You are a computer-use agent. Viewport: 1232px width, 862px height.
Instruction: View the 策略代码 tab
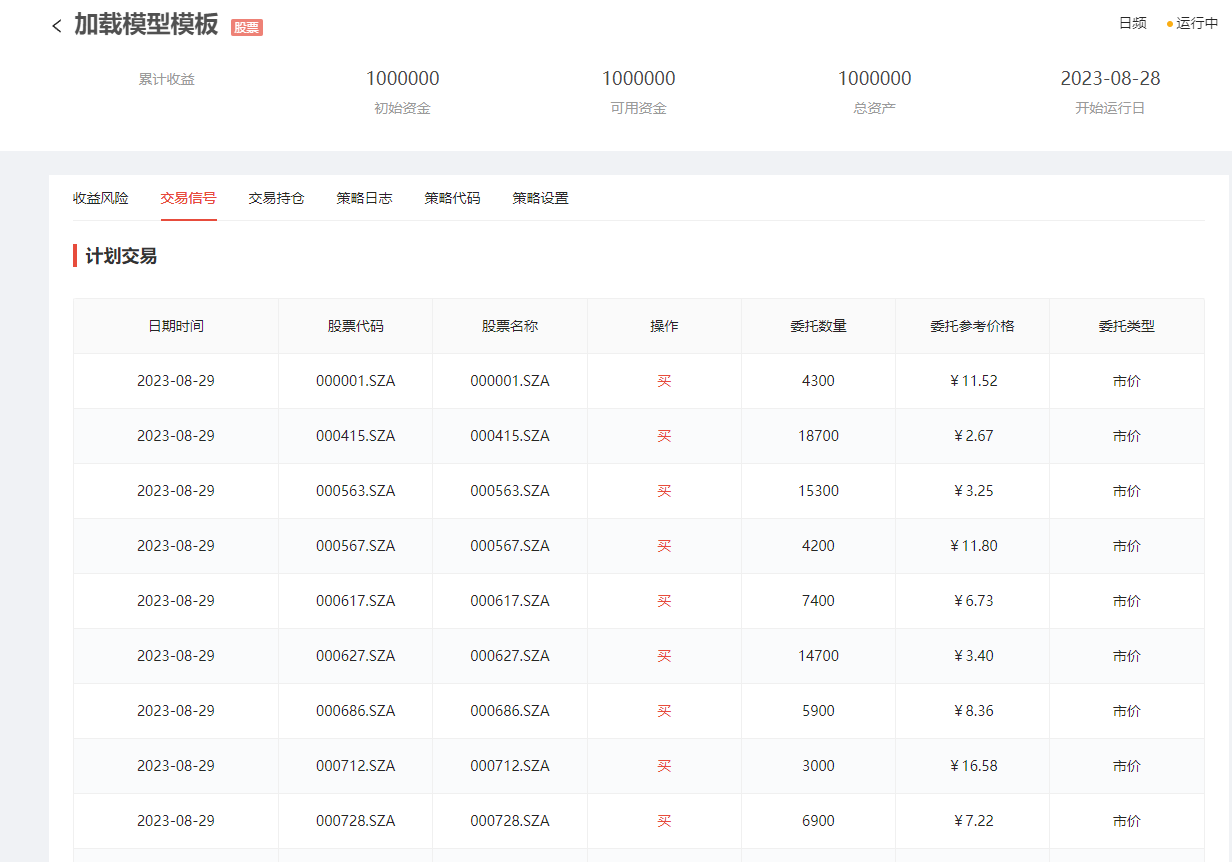coord(452,198)
